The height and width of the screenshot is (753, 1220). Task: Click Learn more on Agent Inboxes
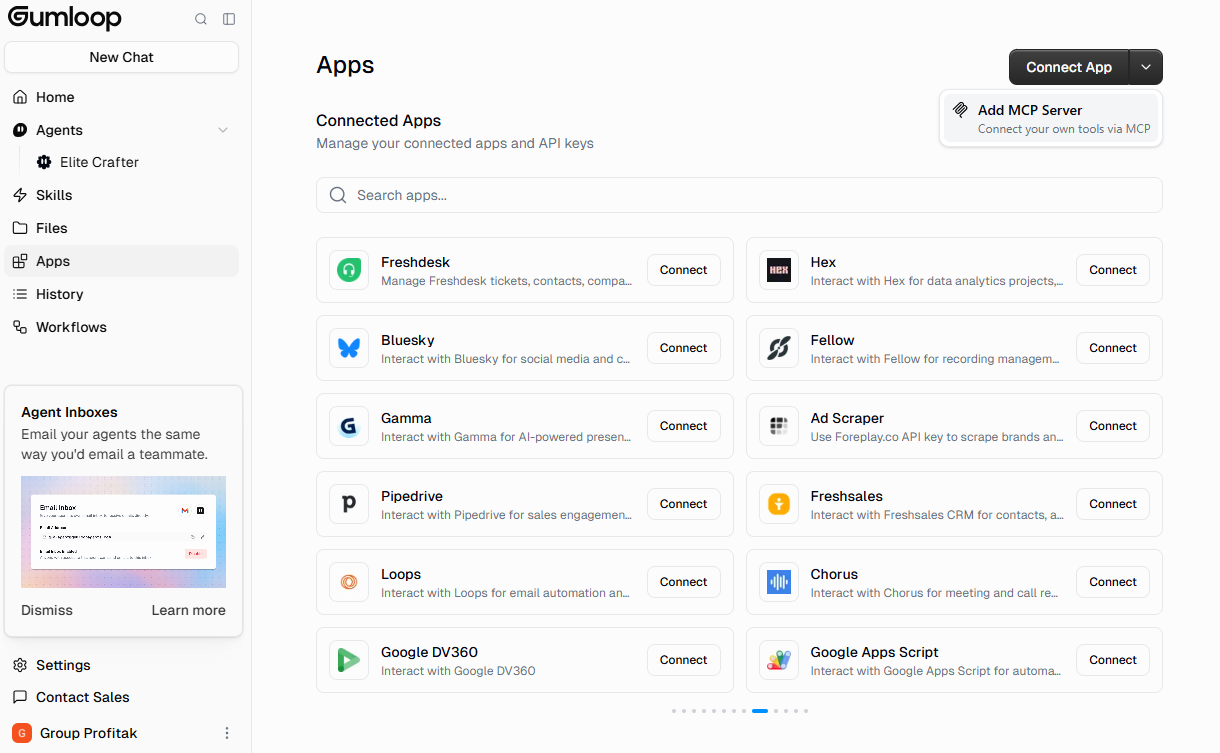click(189, 610)
